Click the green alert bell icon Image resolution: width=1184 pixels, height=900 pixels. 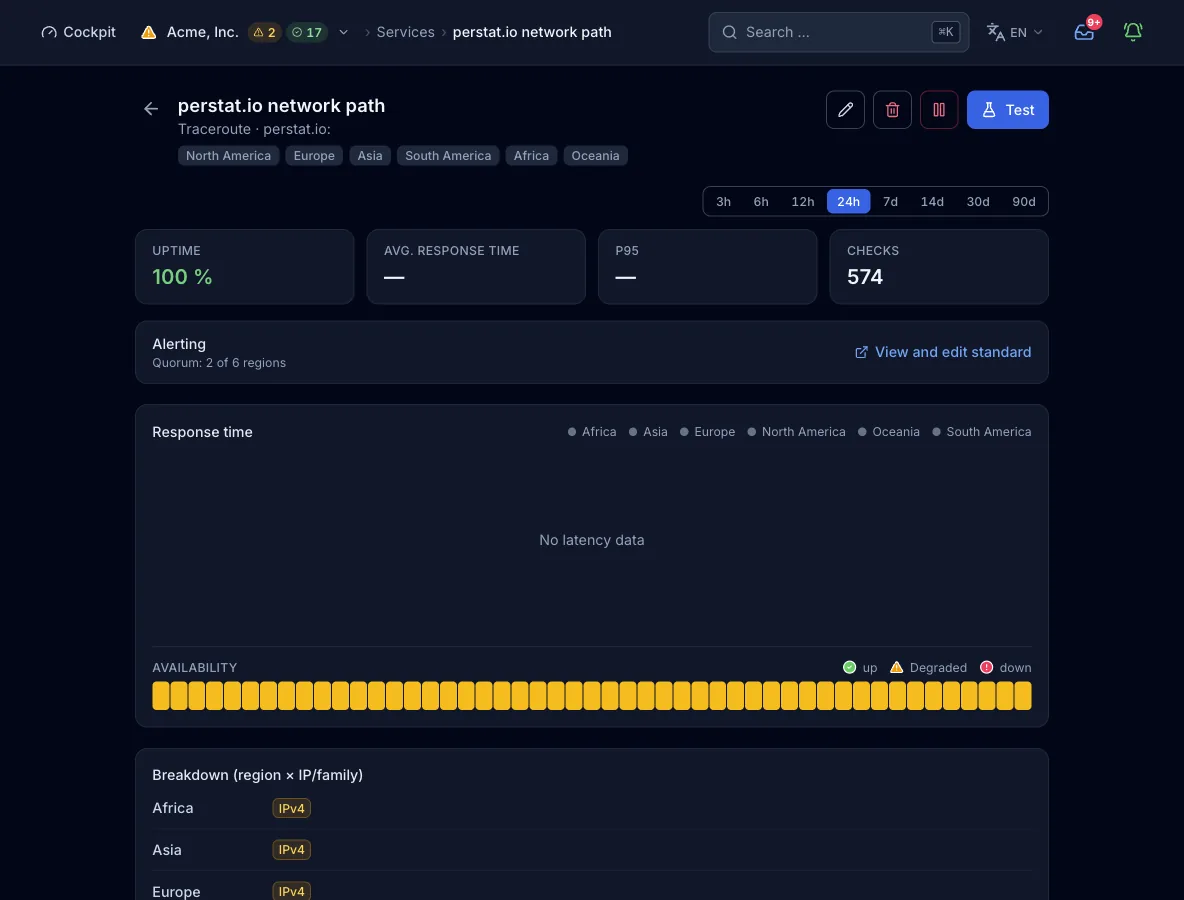(x=1133, y=32)
